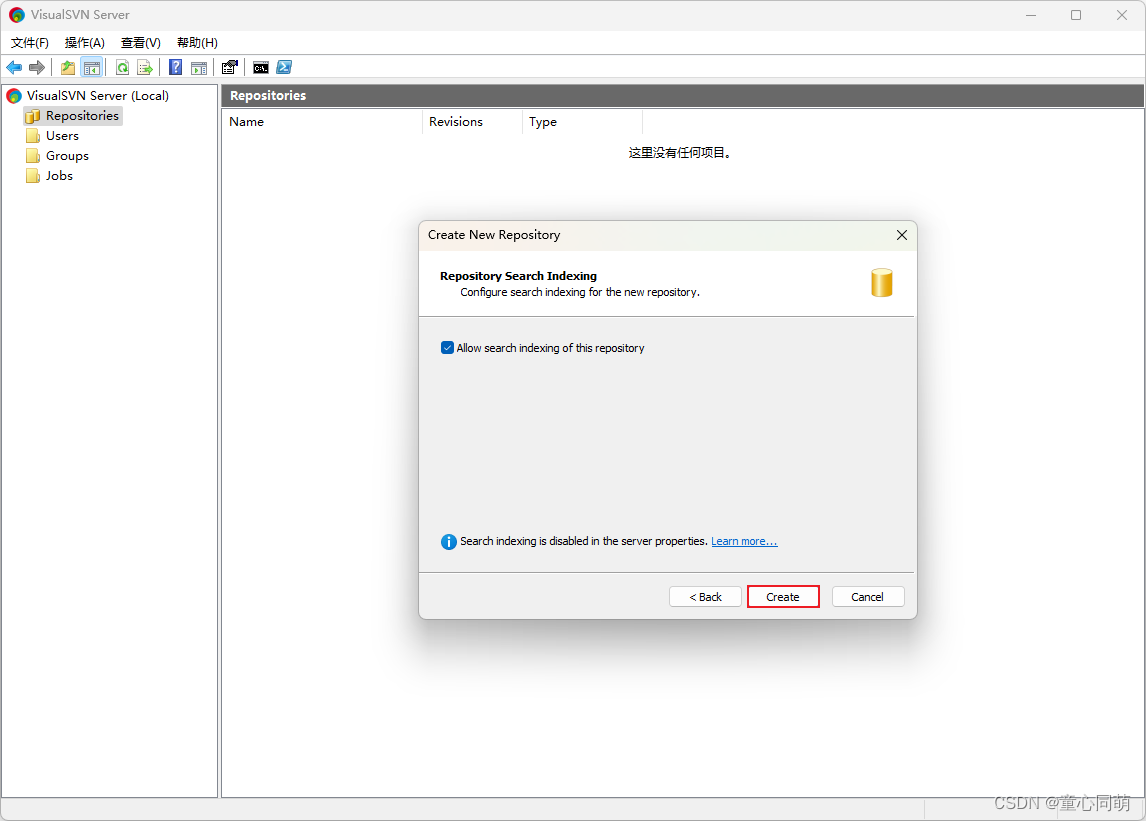
Task: Toggle the Show/Hide Console Tree toolbar icon
Action: [x=91, y=68]
